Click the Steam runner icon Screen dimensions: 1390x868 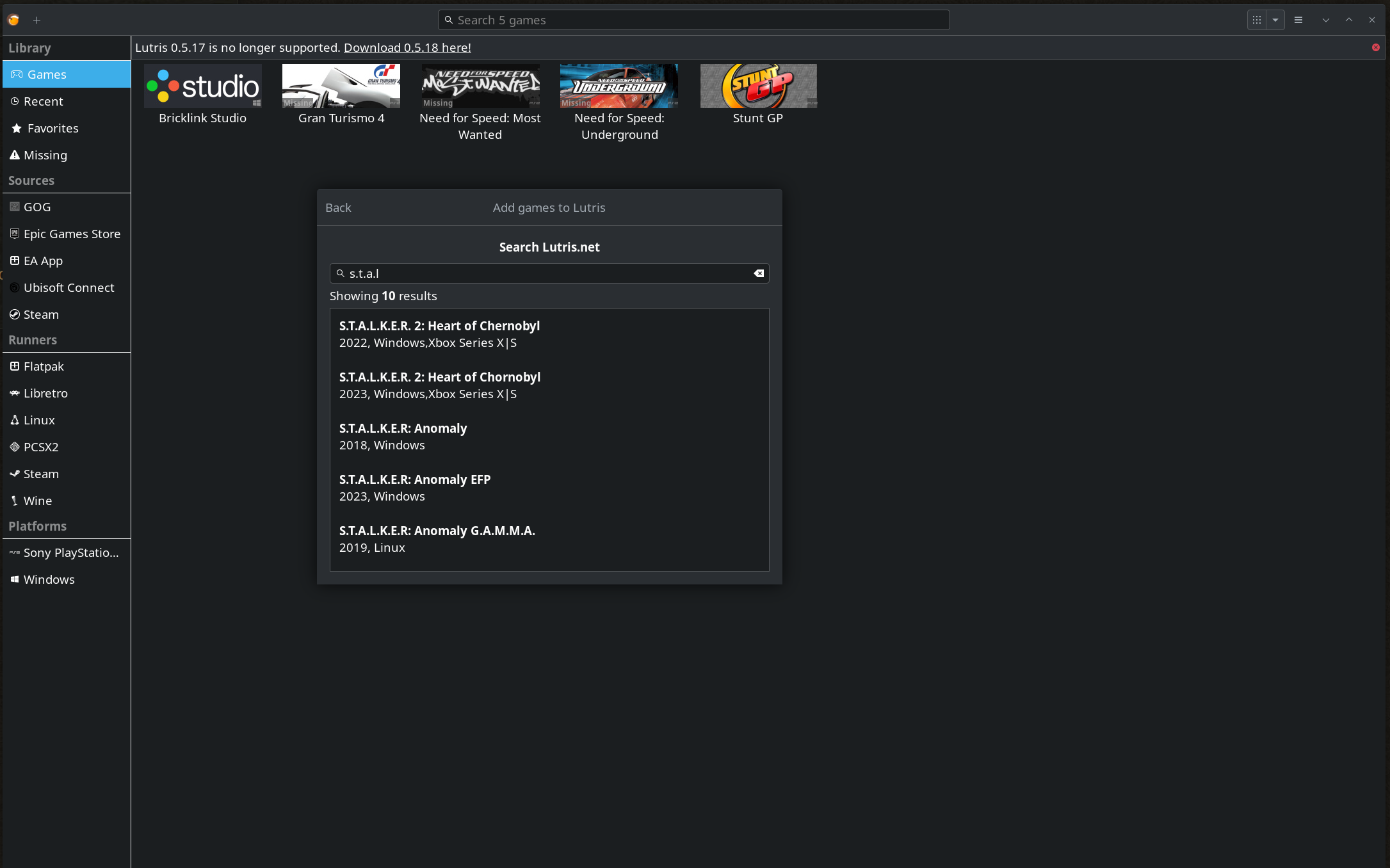coord(15,474)
